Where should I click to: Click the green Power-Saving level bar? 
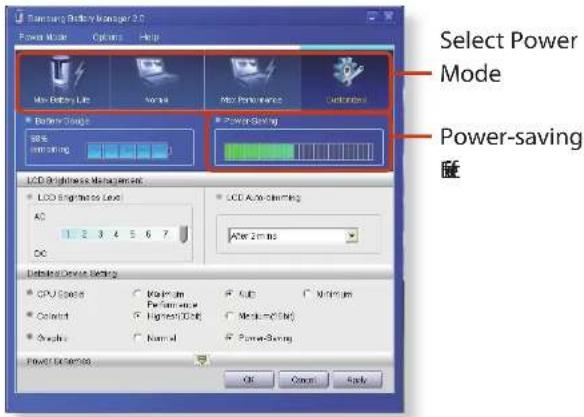pos(259,152)
